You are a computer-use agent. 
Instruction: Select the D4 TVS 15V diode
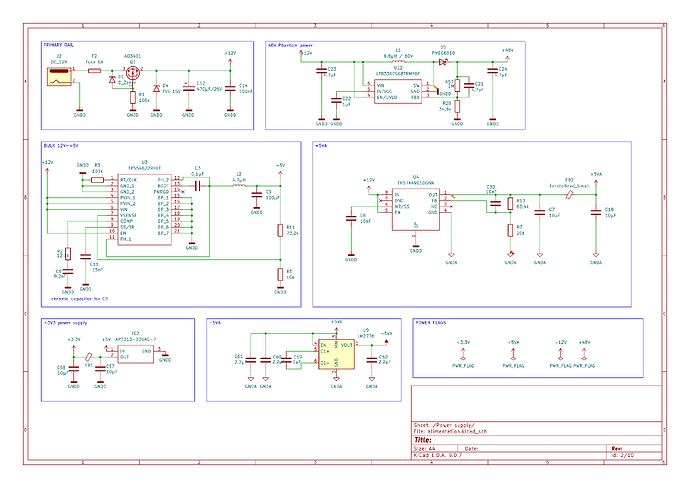pos(156,88)
